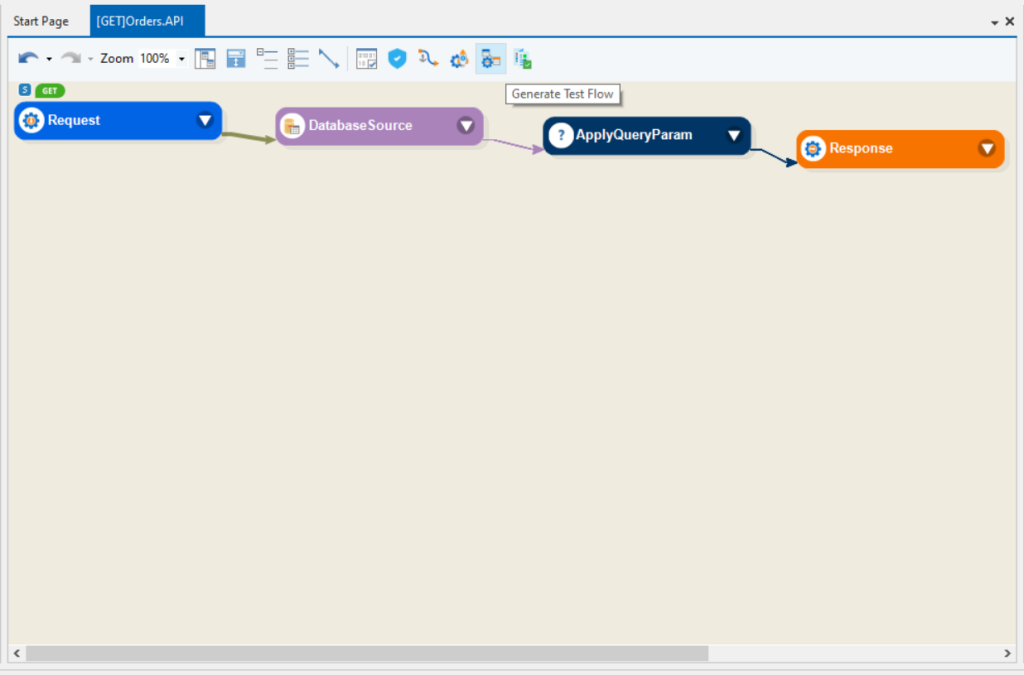Open the flow validation calendar-check icon
Viewport: 1024px width, 675px height.
(x=366, y=58)
